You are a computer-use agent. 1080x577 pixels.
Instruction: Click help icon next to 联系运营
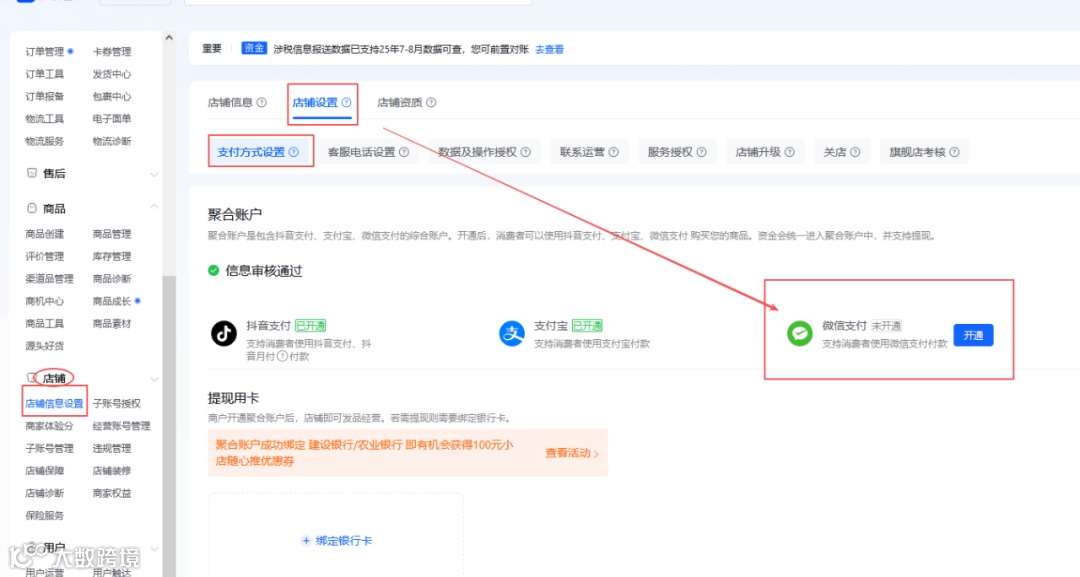coord(614,152)
